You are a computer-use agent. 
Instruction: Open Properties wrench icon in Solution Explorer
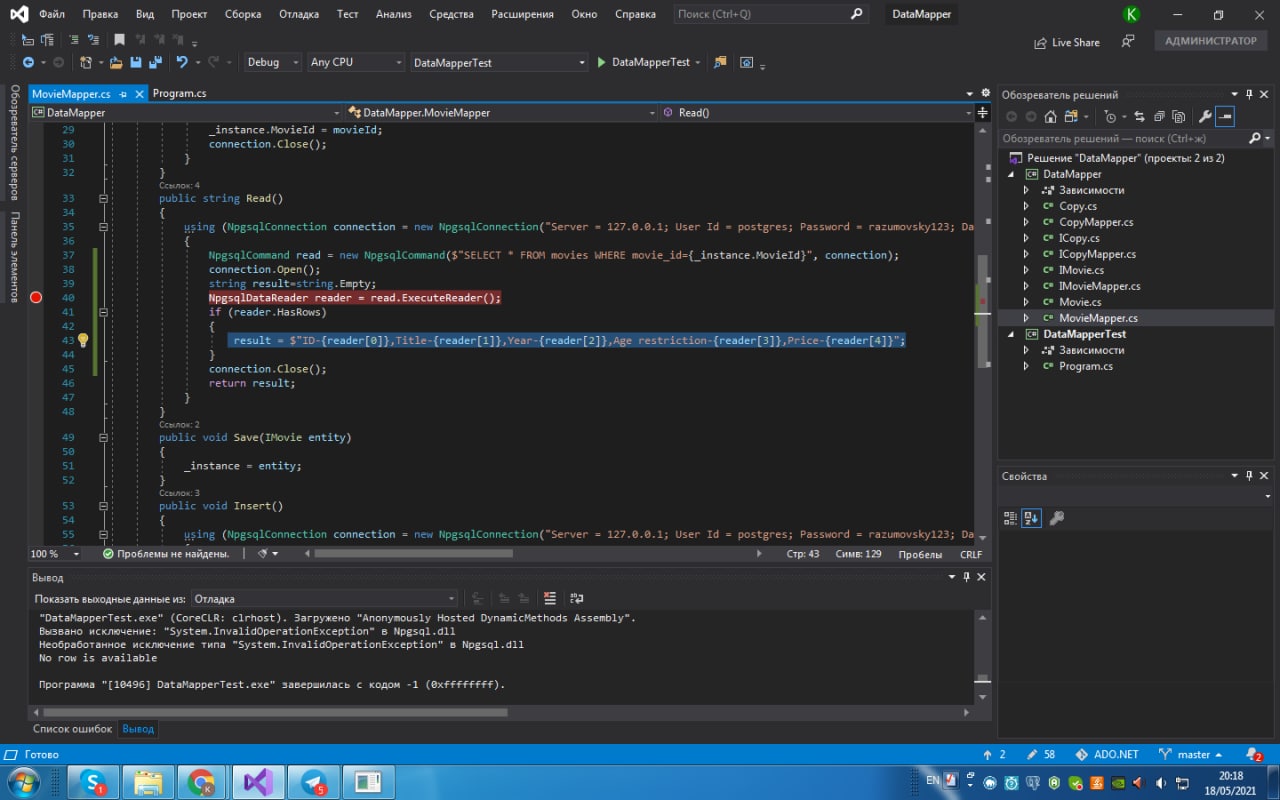(1205, 116)
